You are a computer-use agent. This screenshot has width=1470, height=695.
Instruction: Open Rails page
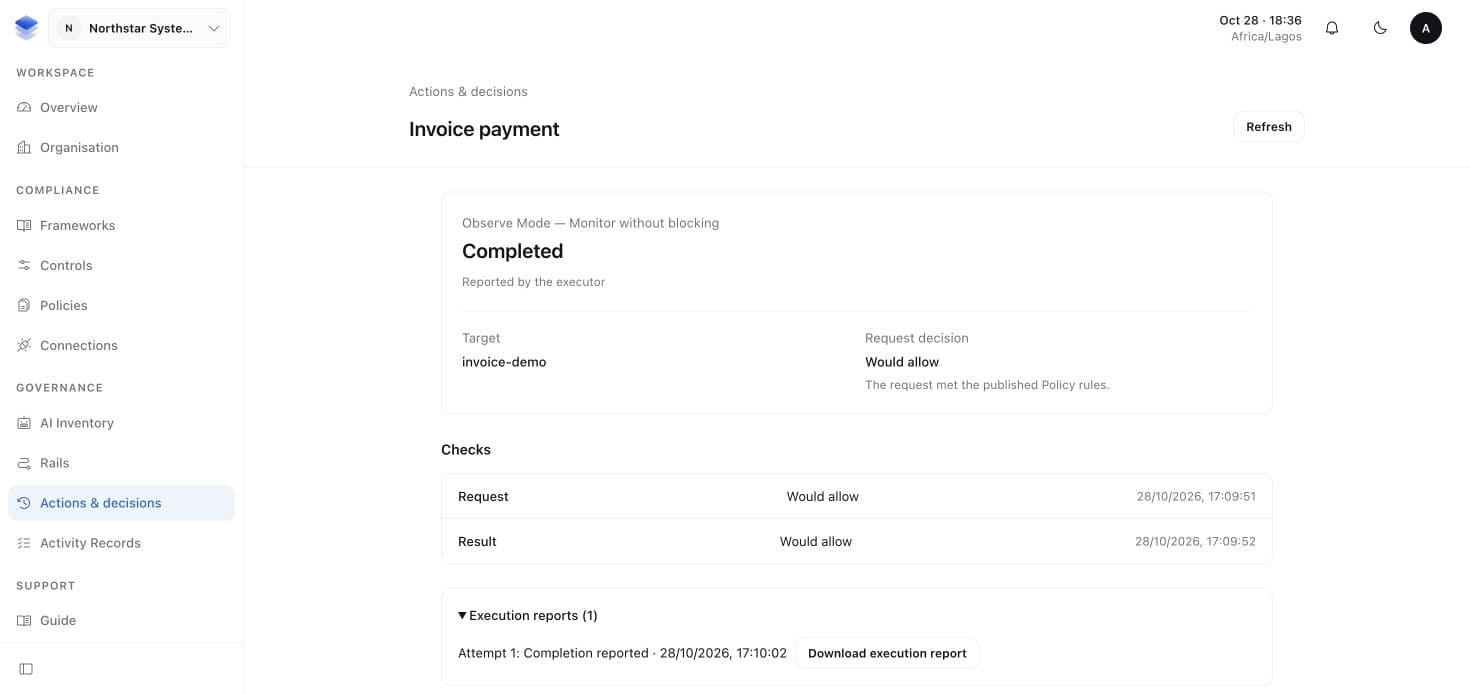(x=121, y=463)
